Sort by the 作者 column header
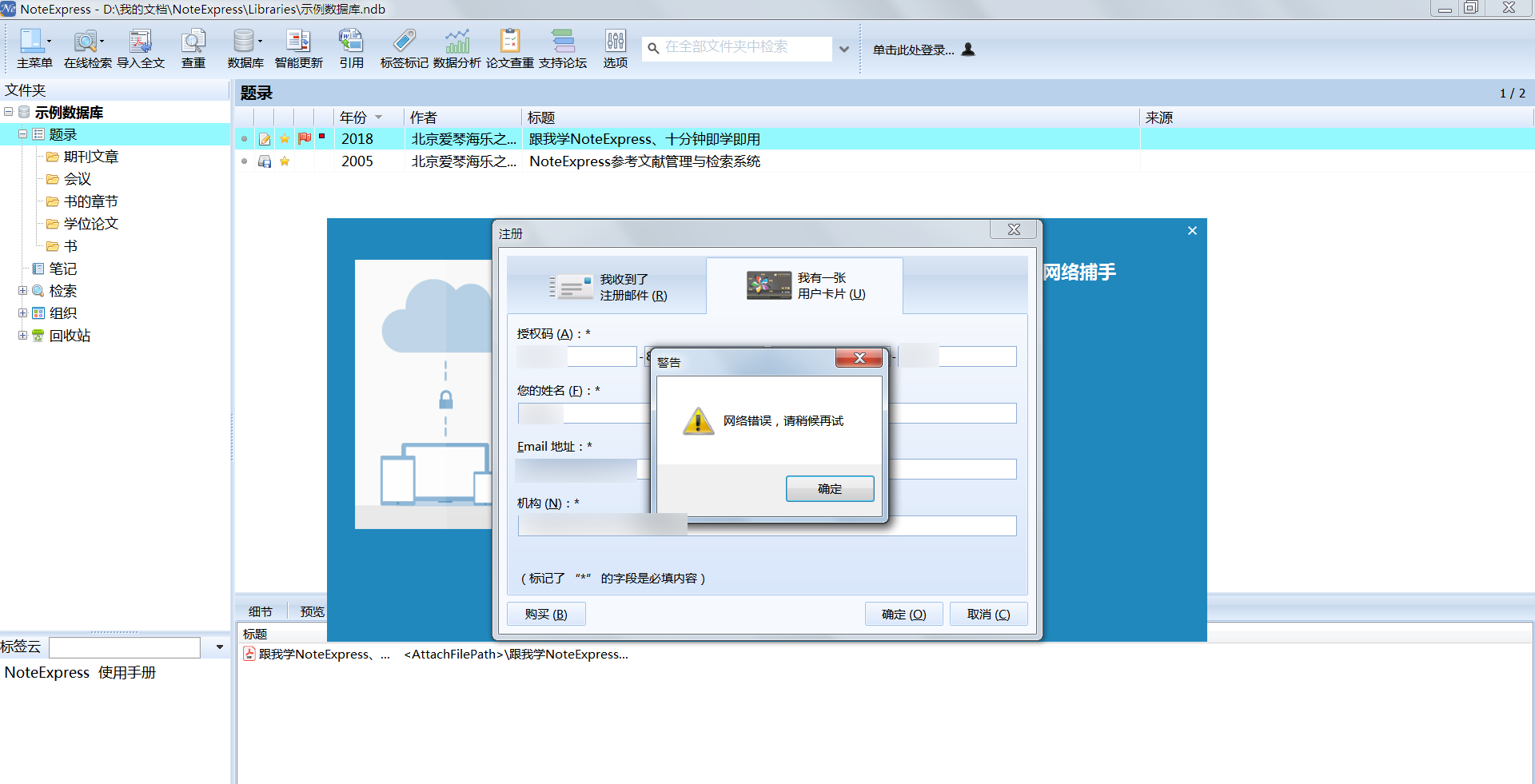This screenshot has height=784, width=1535. click(463, 117)
